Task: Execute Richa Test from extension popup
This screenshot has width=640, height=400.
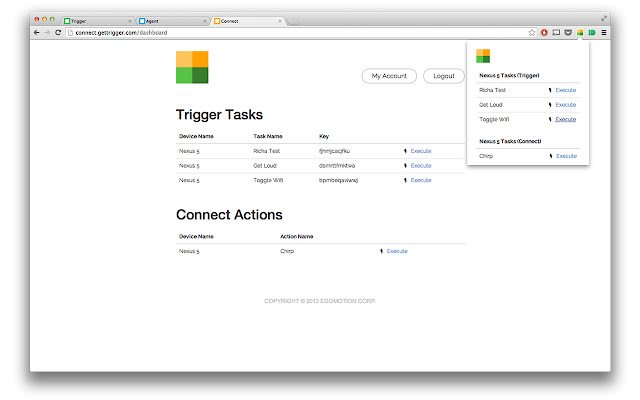Action: click(x=566, y=90)
